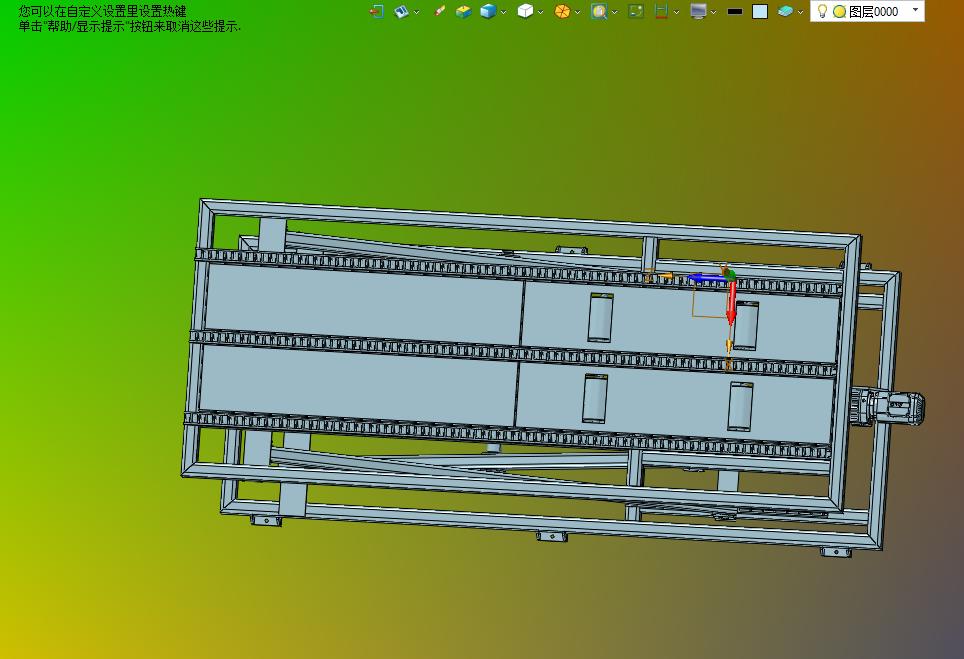Click the black line-color swatch
This screenshot has height=659, width=964.
(x=735, y=11)
